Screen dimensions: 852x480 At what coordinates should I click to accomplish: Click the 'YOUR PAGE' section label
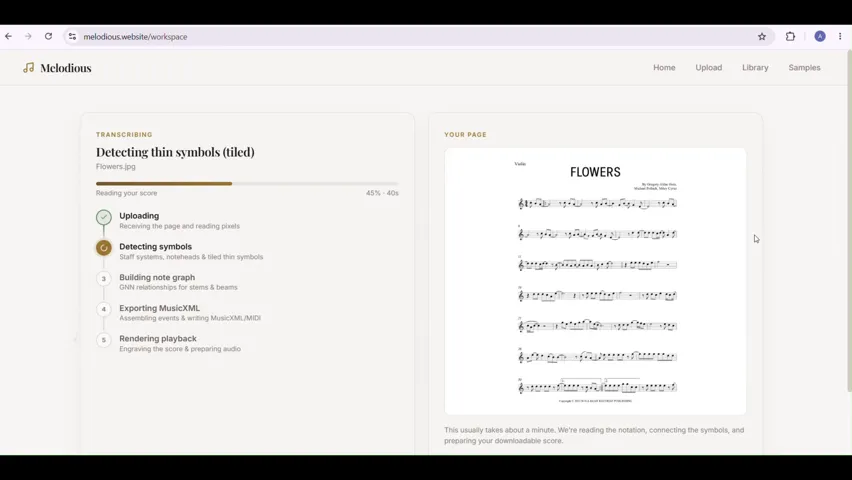[465, 134]
